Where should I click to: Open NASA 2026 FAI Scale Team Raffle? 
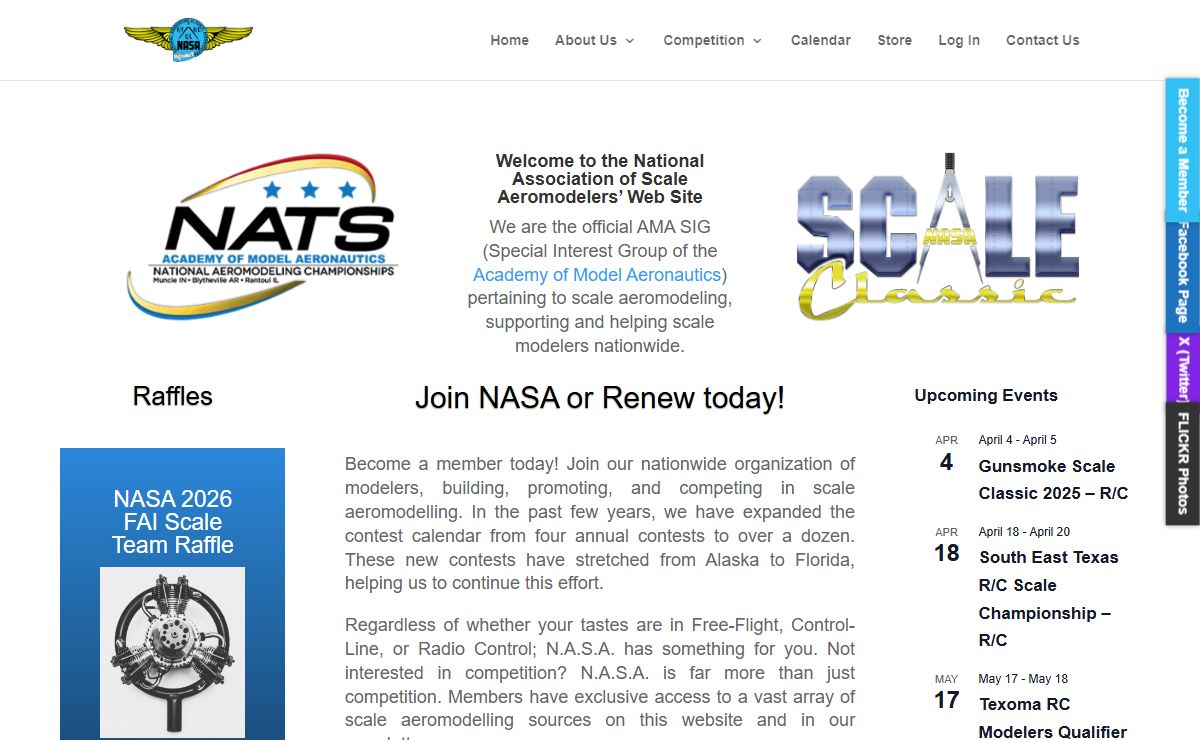tap(173, 522)
